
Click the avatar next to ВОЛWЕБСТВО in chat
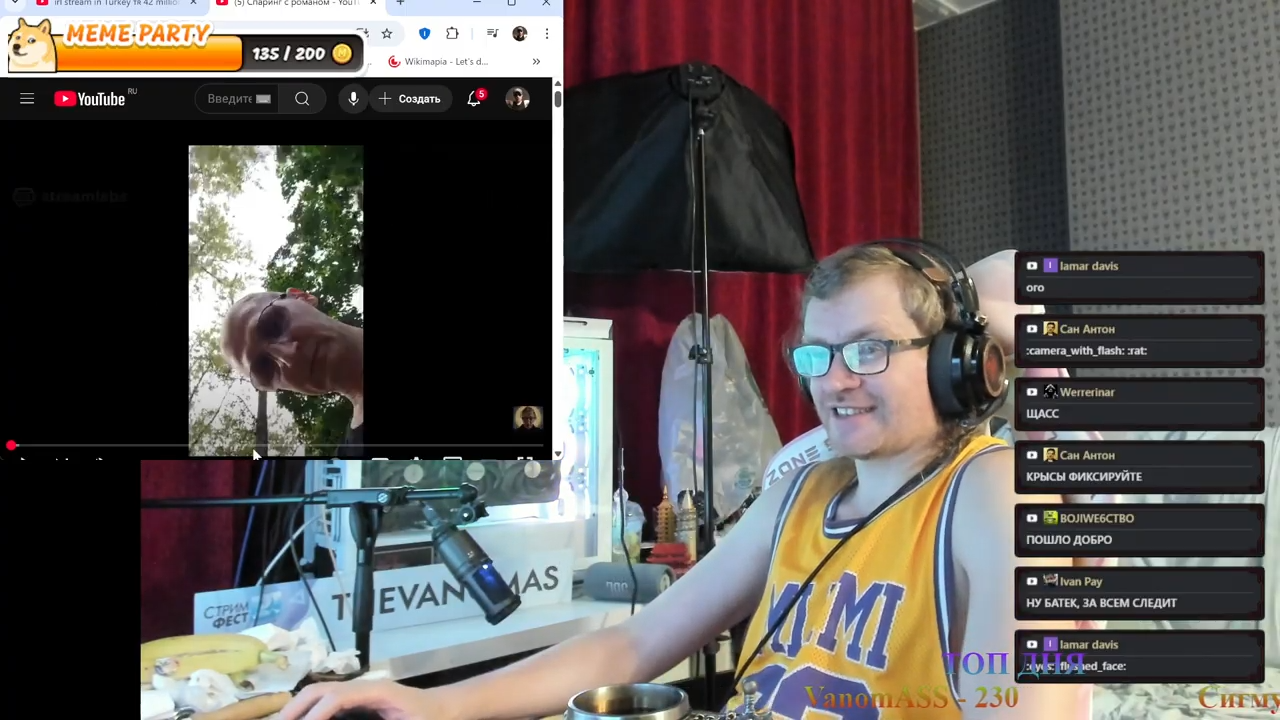point(1050,518)
